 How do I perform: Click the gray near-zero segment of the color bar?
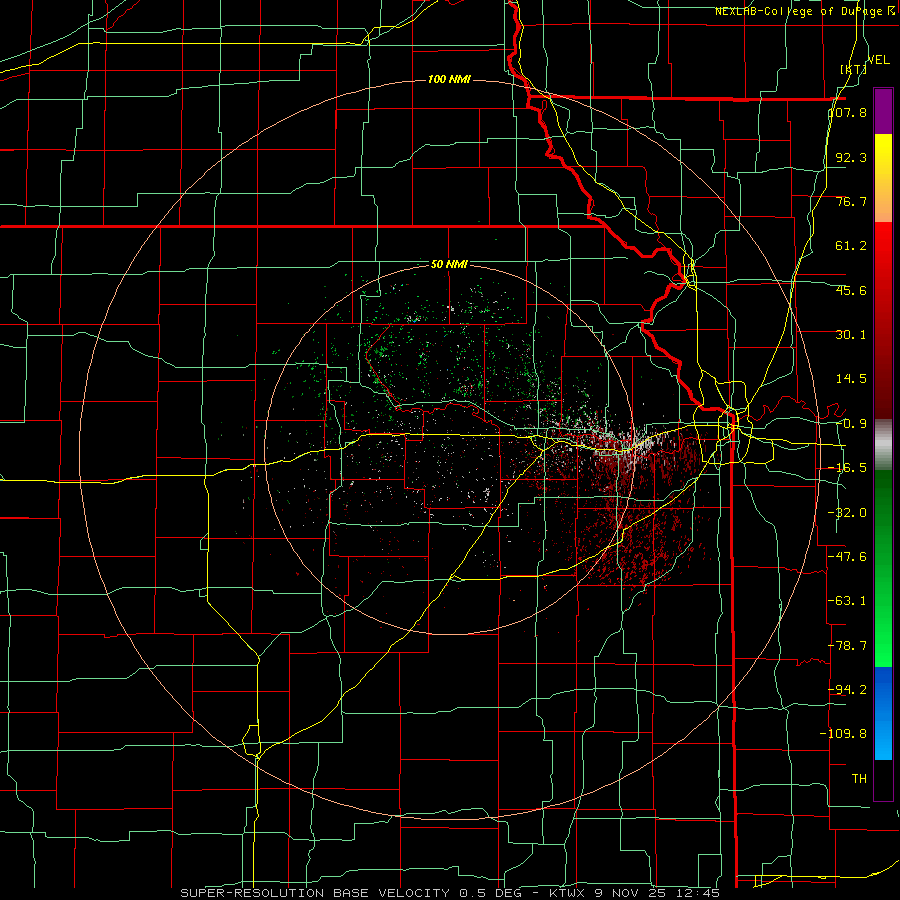pos(883,445)
